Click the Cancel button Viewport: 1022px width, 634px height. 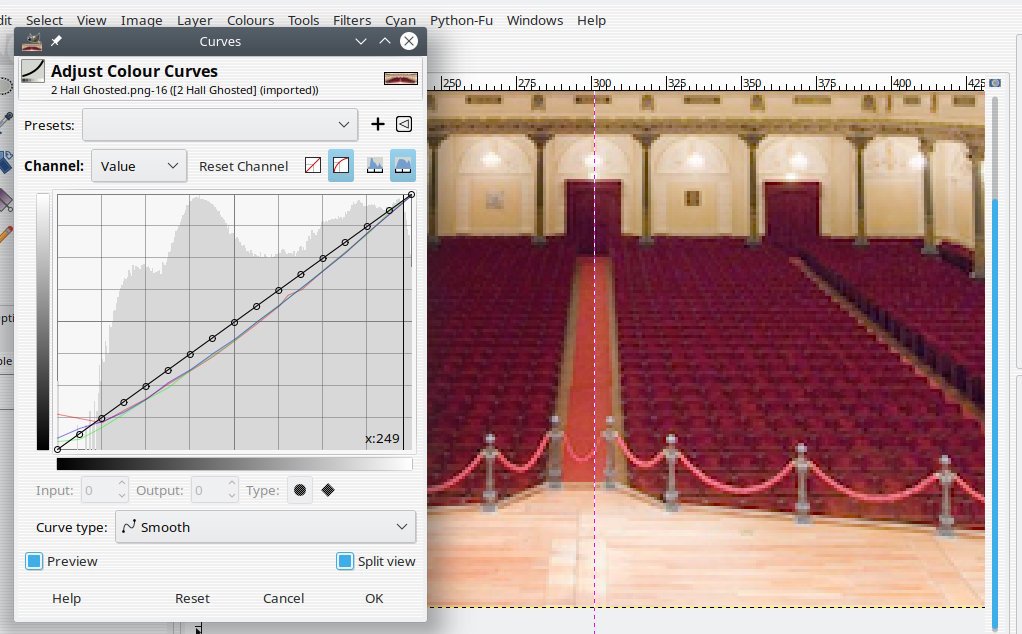[x=284, y=598]
